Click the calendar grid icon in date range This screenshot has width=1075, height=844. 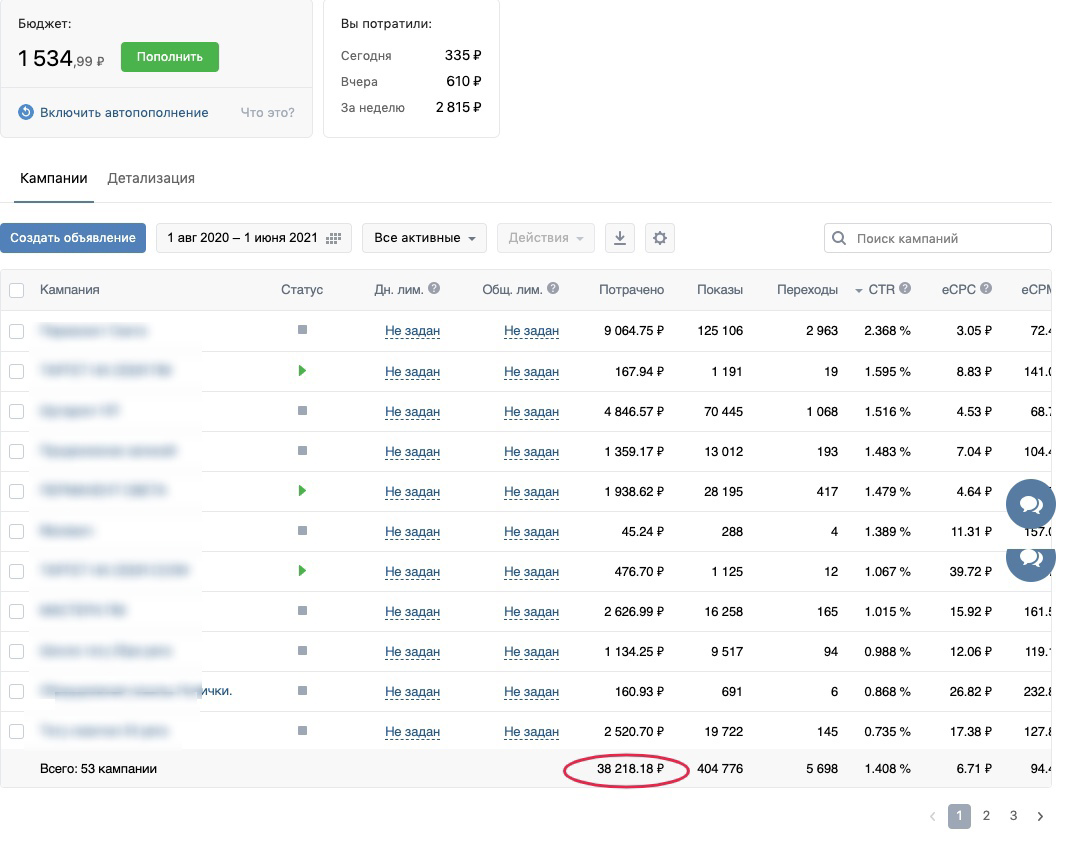334,238
